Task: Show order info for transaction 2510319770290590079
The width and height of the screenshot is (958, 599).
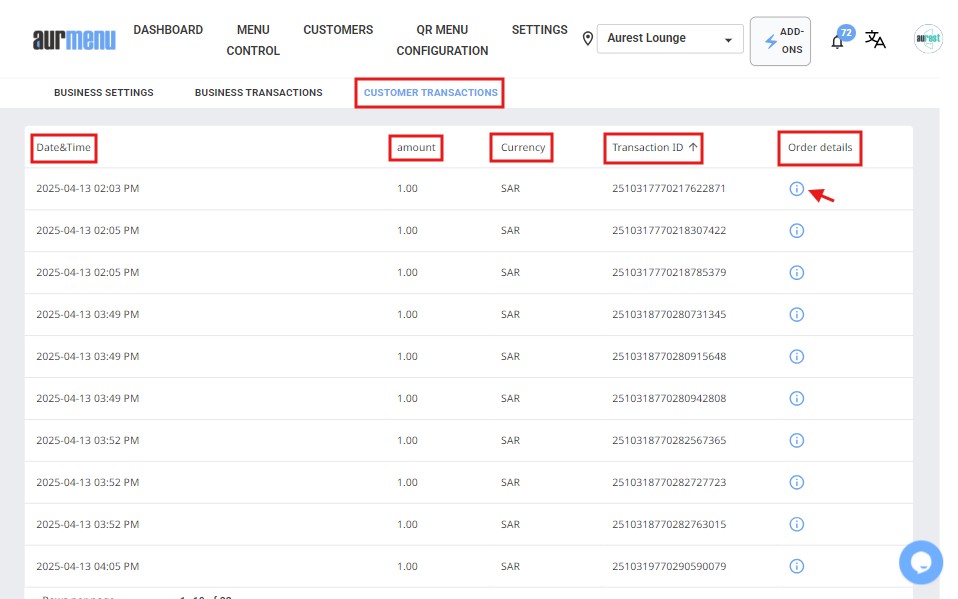Action: 796,567
